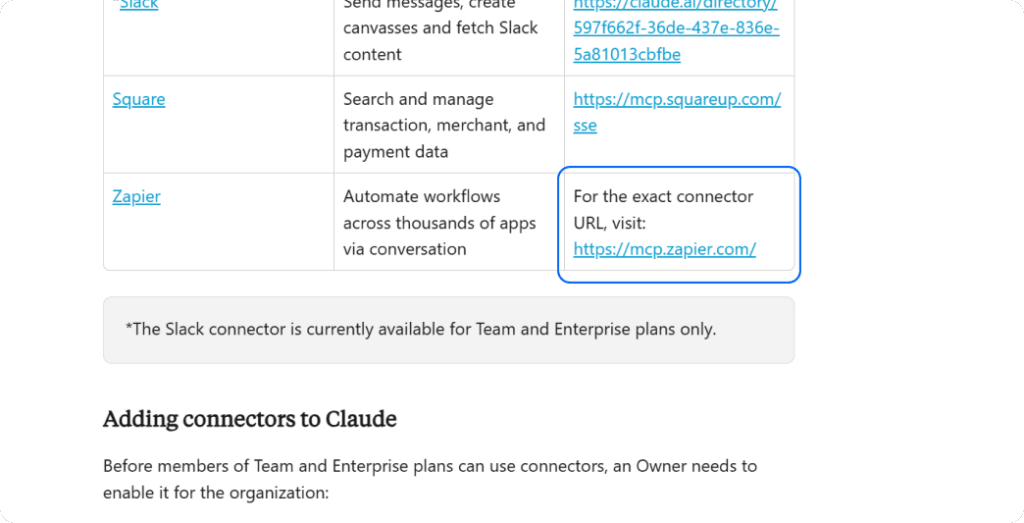
Task: Open the Square connector link
Action: click(138, 99)
